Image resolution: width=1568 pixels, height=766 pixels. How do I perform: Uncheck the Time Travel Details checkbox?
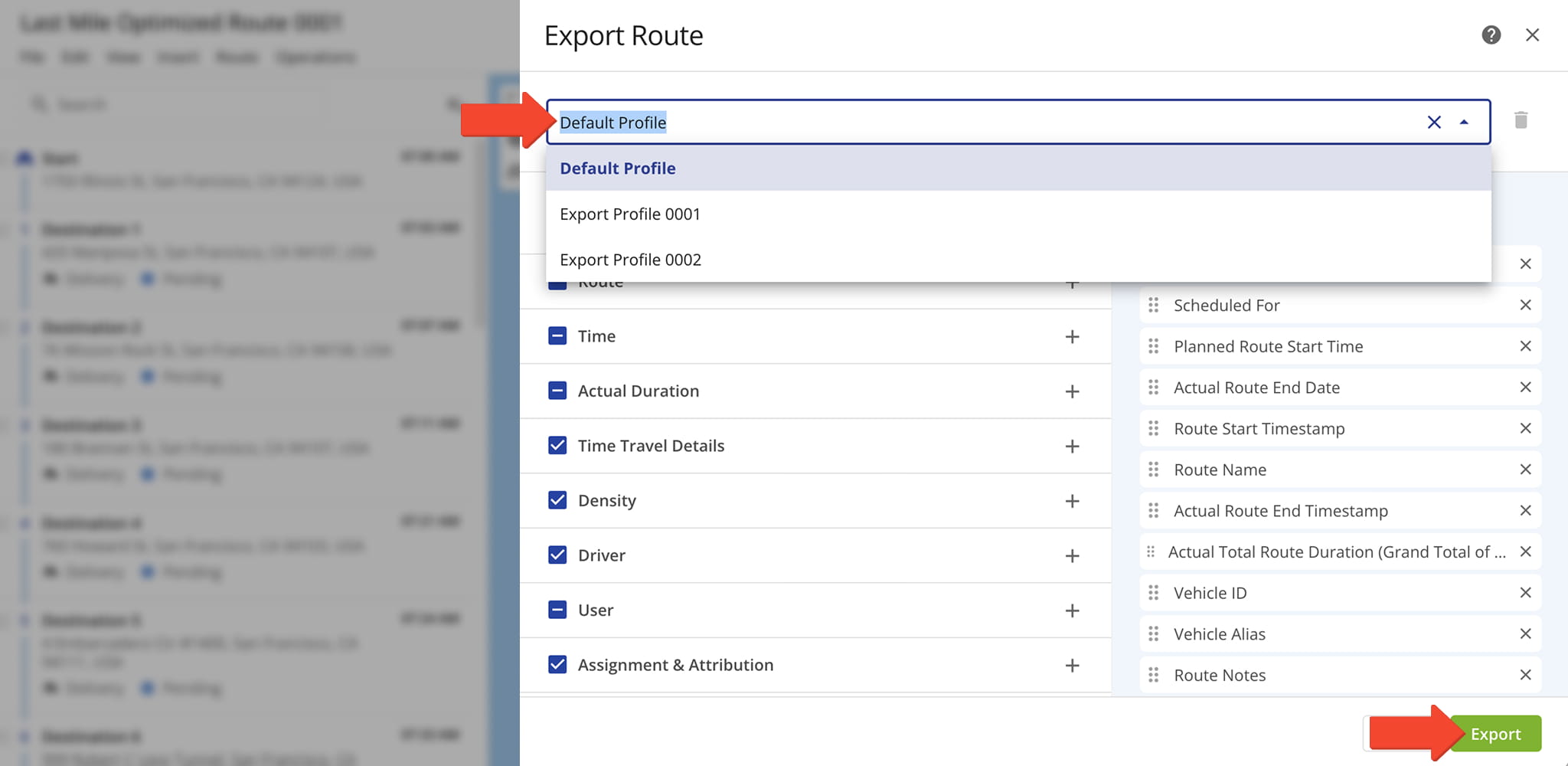[557, 446]
